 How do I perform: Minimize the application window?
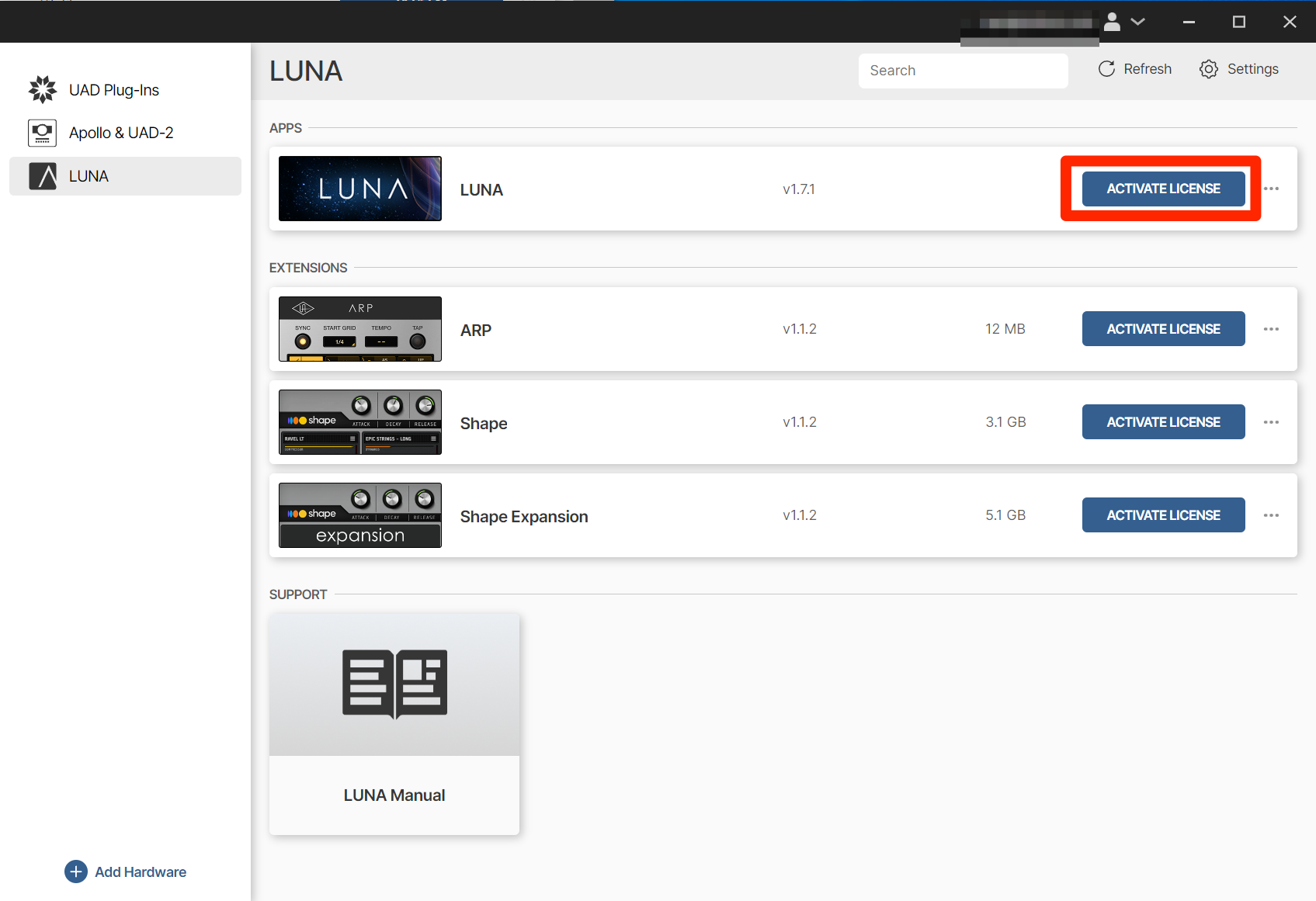coord(1189,22)
